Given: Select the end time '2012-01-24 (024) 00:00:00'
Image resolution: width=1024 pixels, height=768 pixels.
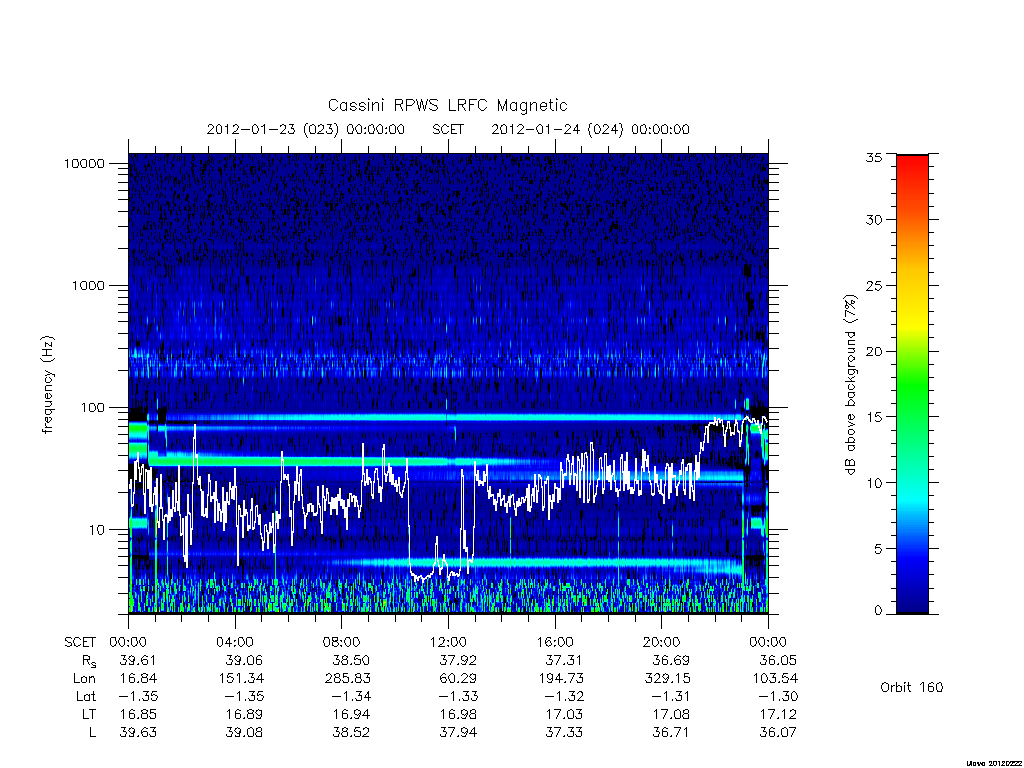Looking at the screenshot, I should click(590, 129).
